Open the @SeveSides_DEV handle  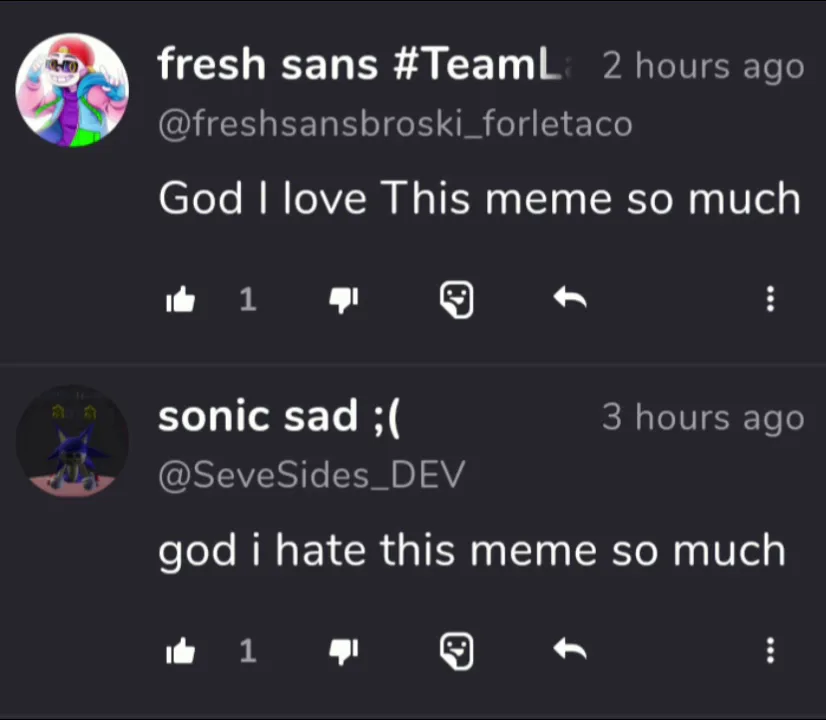click(x=311, y=476)
